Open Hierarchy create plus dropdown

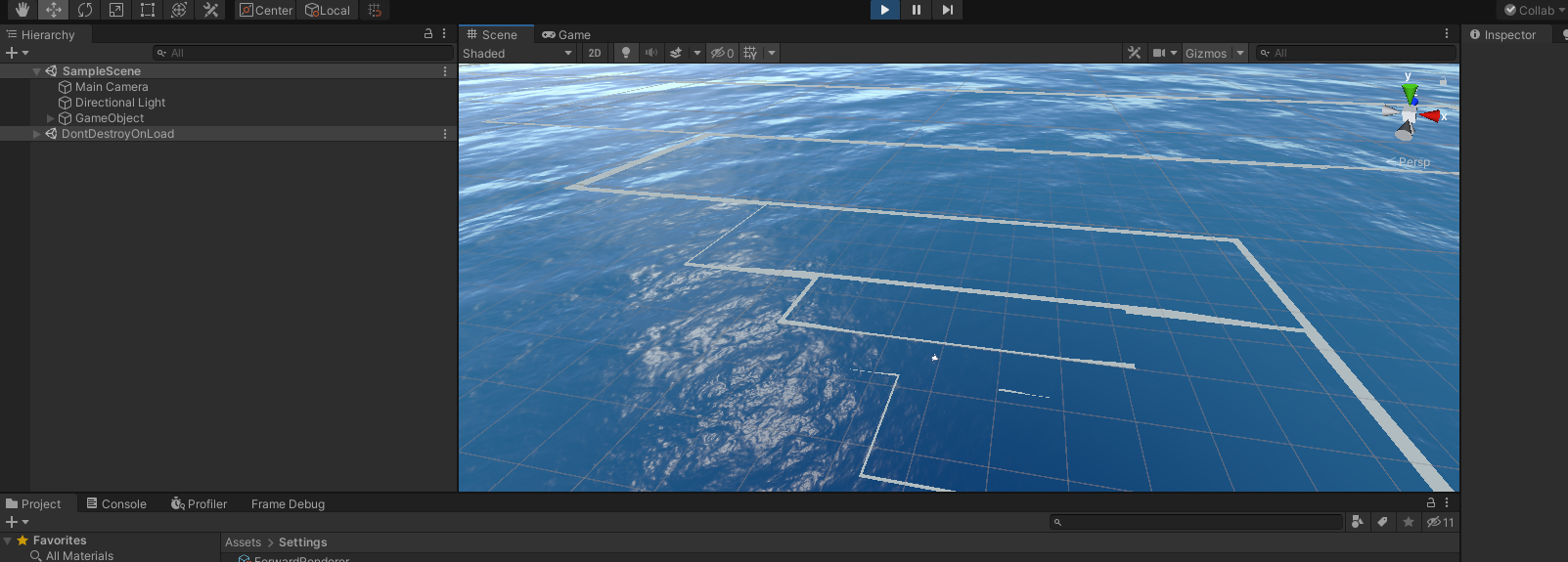coord(17,53)
